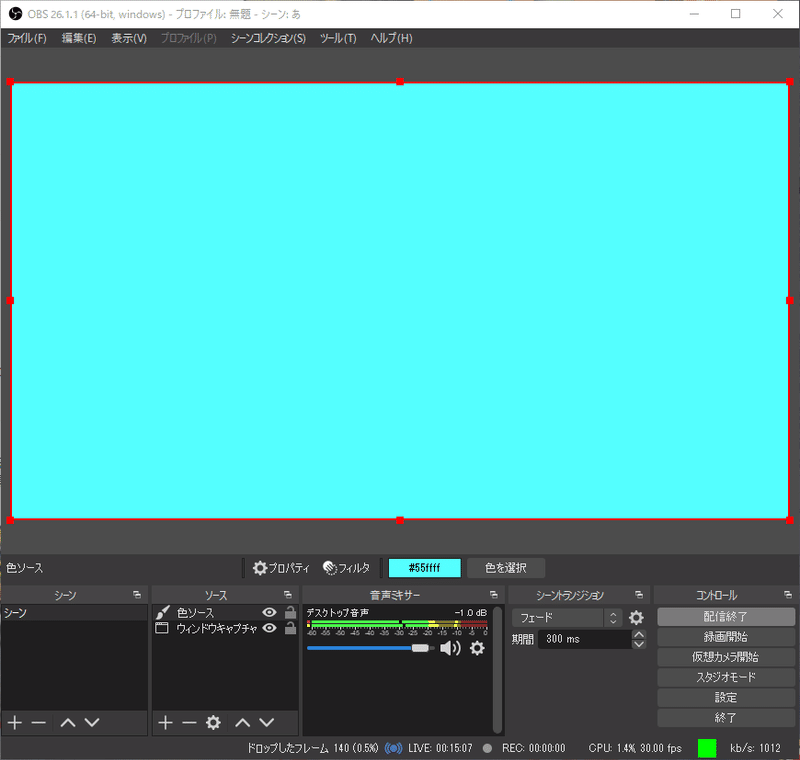Undock the シーン panel
The image size is (800, 760).
[x=137, y=595]
